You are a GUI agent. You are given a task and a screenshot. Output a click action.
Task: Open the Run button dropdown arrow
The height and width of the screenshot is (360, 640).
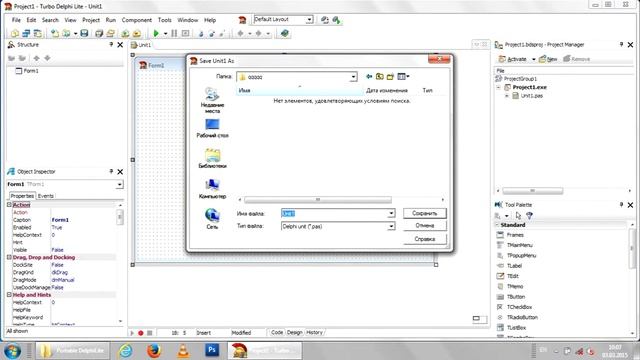(x=165, y=34)
